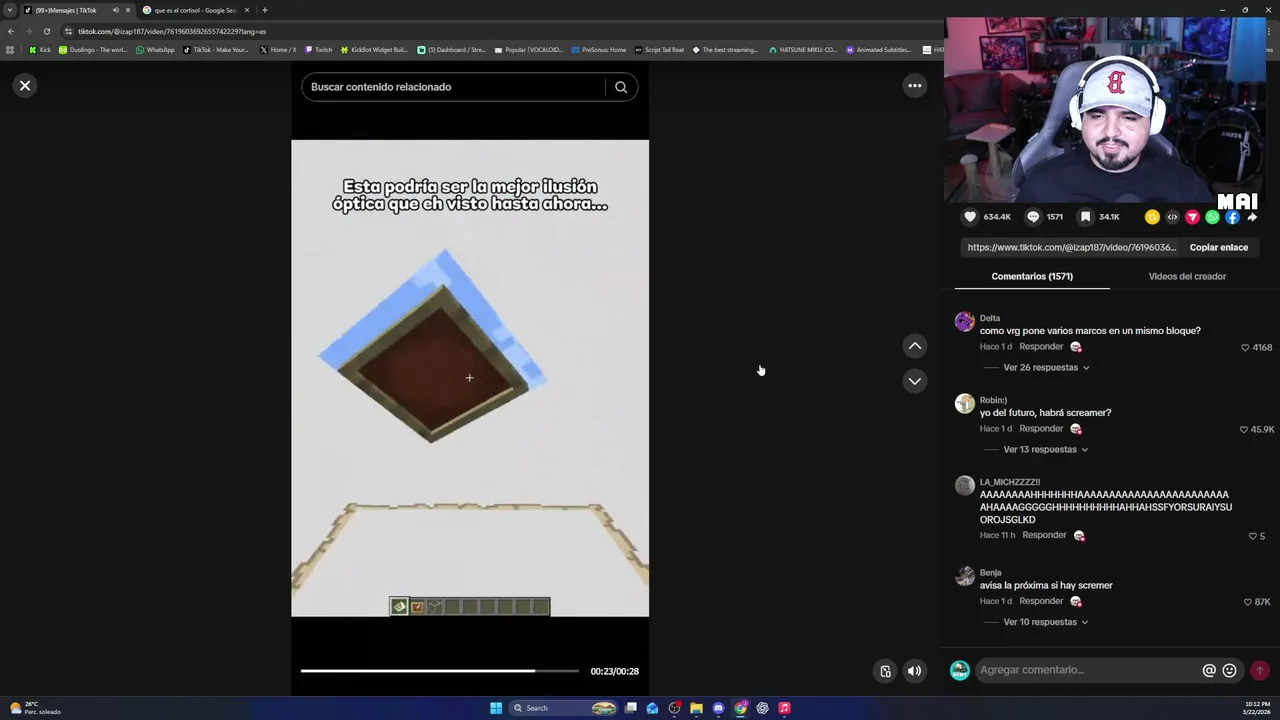
Task: Click the share arrow icon
Action: point(1252,217)
